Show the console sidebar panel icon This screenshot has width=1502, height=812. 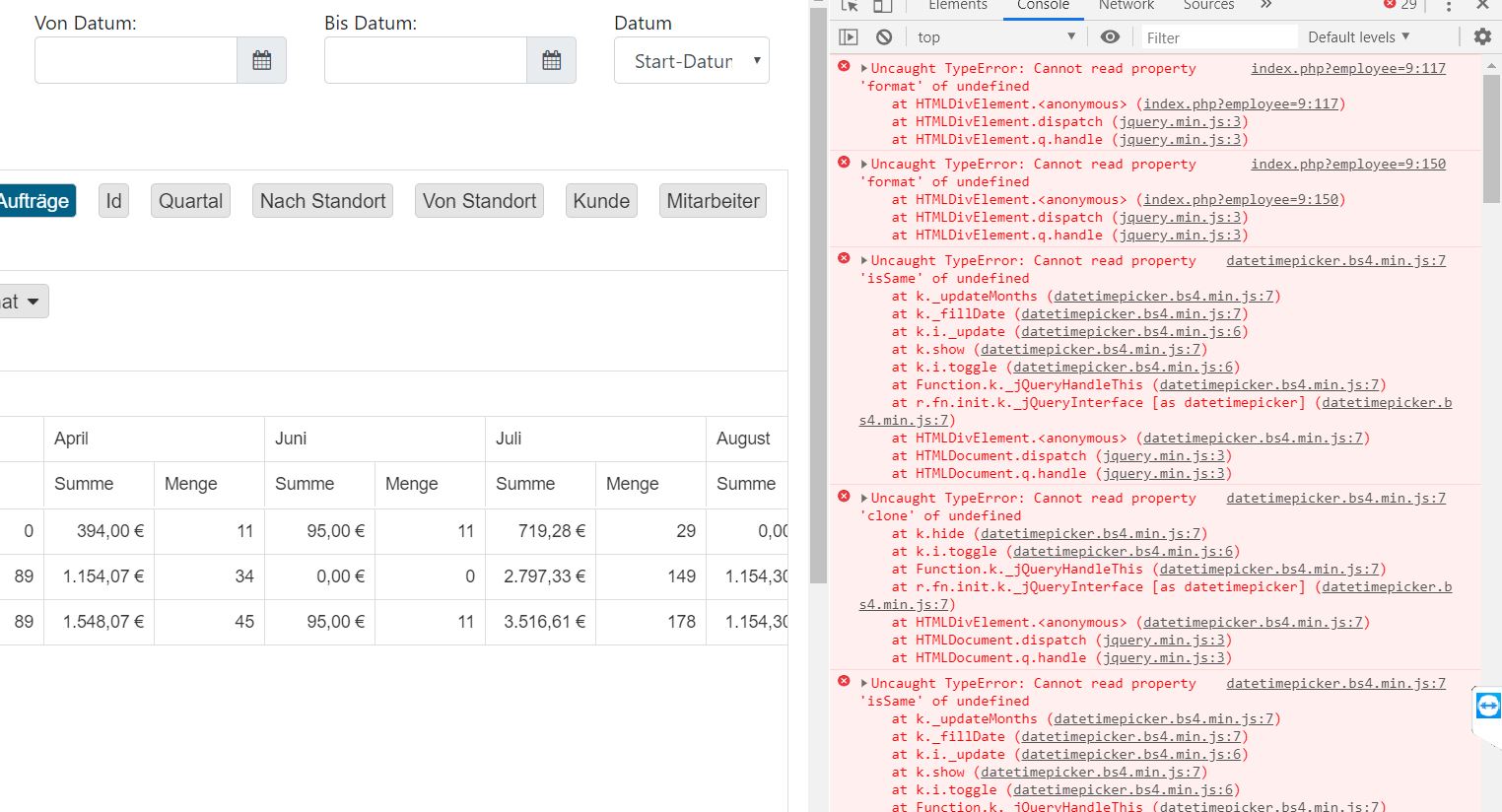pos(848,36)
